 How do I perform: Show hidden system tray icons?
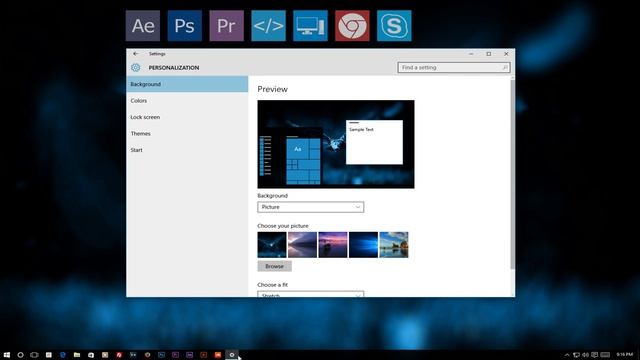point(567,355)
